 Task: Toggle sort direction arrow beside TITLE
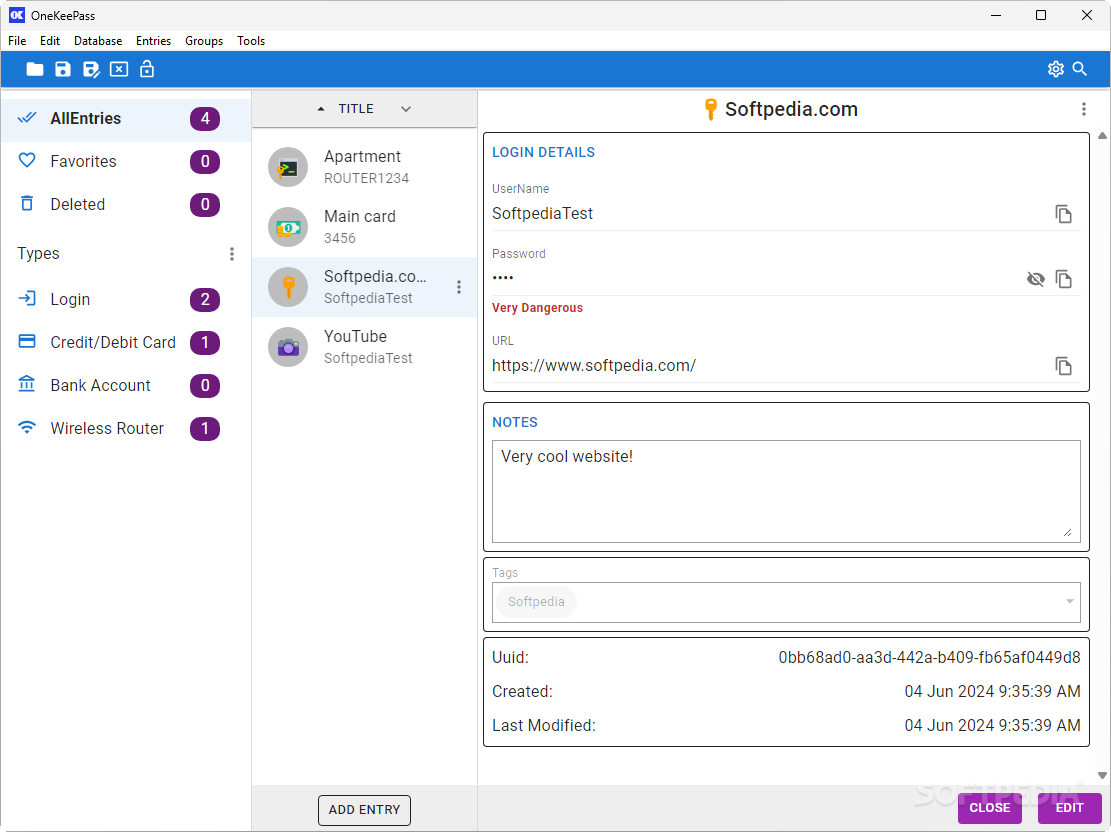[321, 109]
